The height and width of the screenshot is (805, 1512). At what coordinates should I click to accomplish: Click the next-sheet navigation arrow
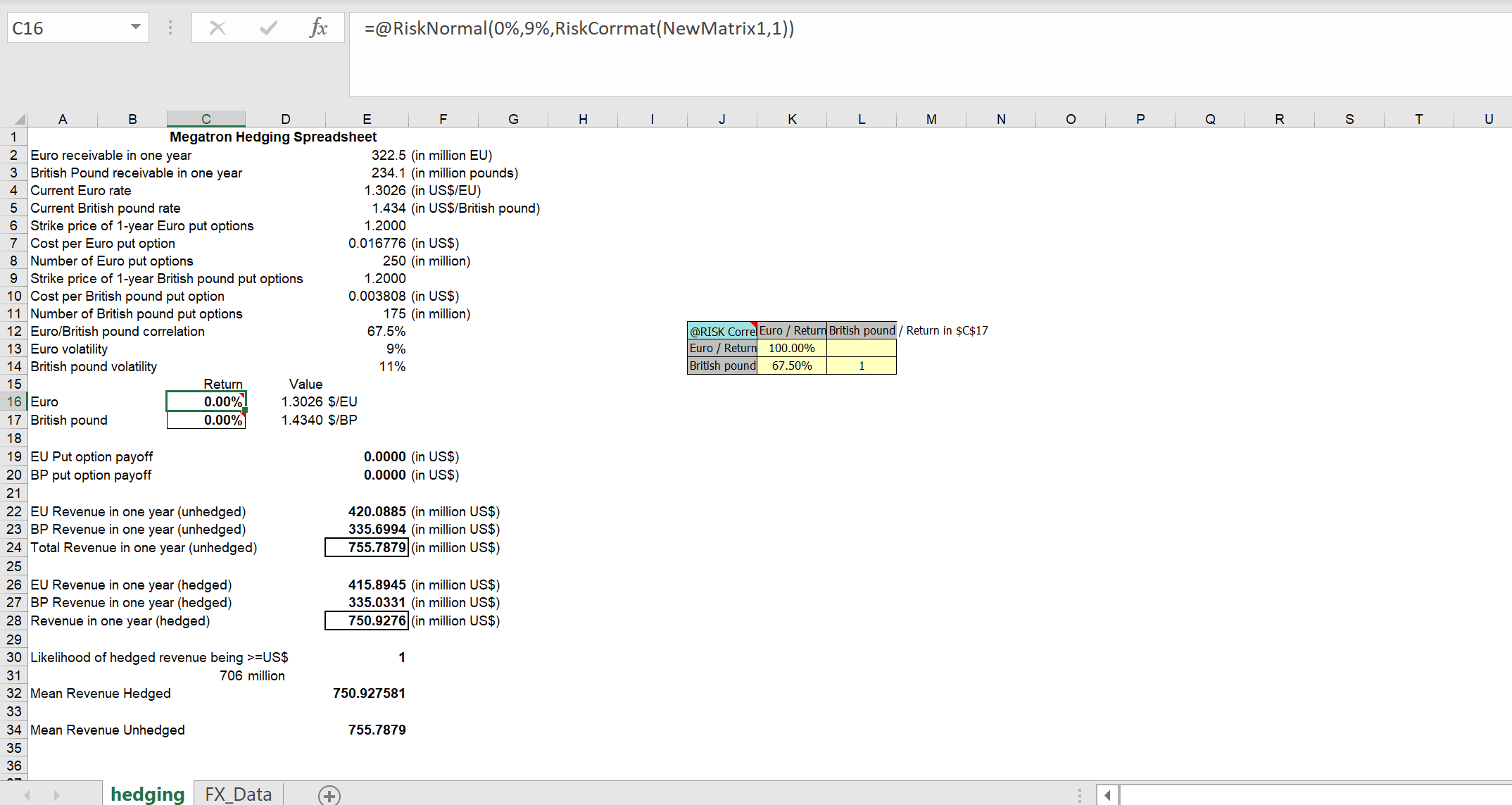click(x=60, y=794)
